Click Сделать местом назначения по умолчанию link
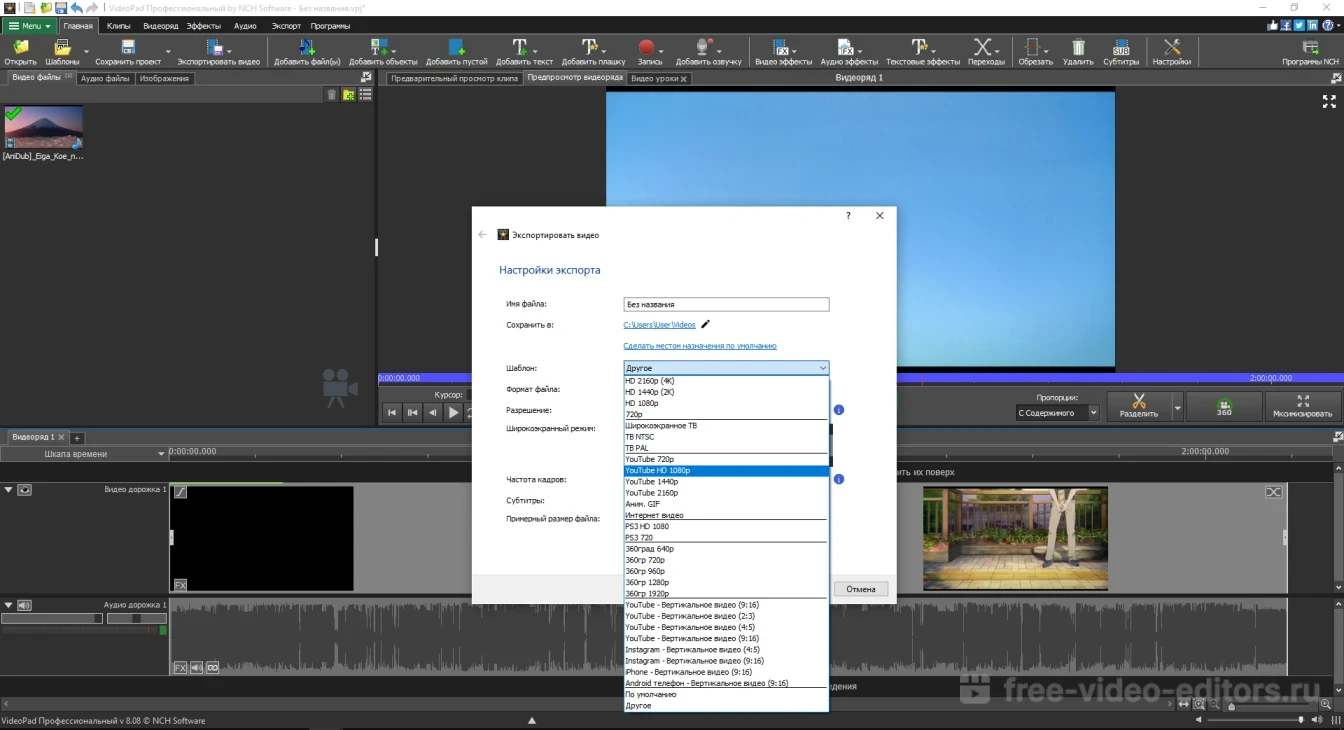The width and height of the screenshot is (1344, 730). click(700, 346)
